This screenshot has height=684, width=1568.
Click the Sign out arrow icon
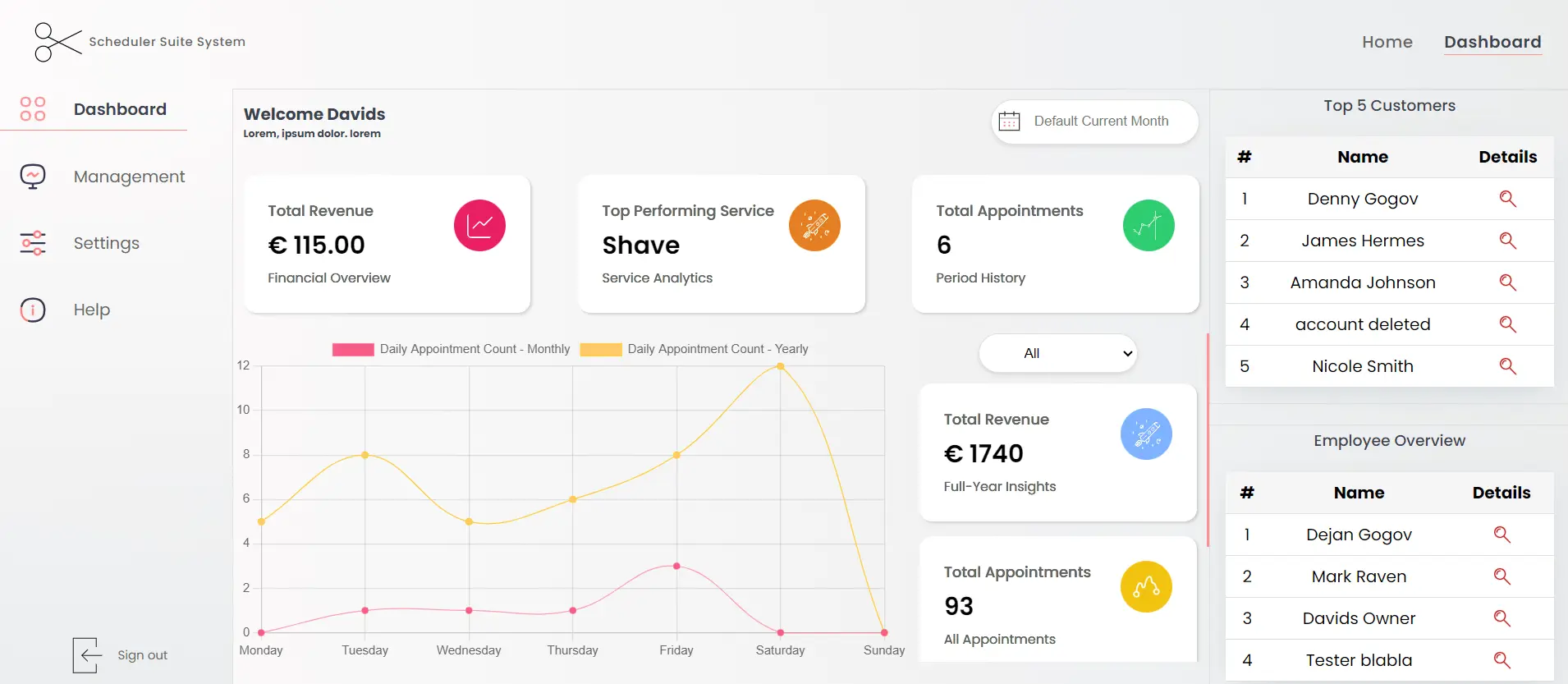pos(88,655)
